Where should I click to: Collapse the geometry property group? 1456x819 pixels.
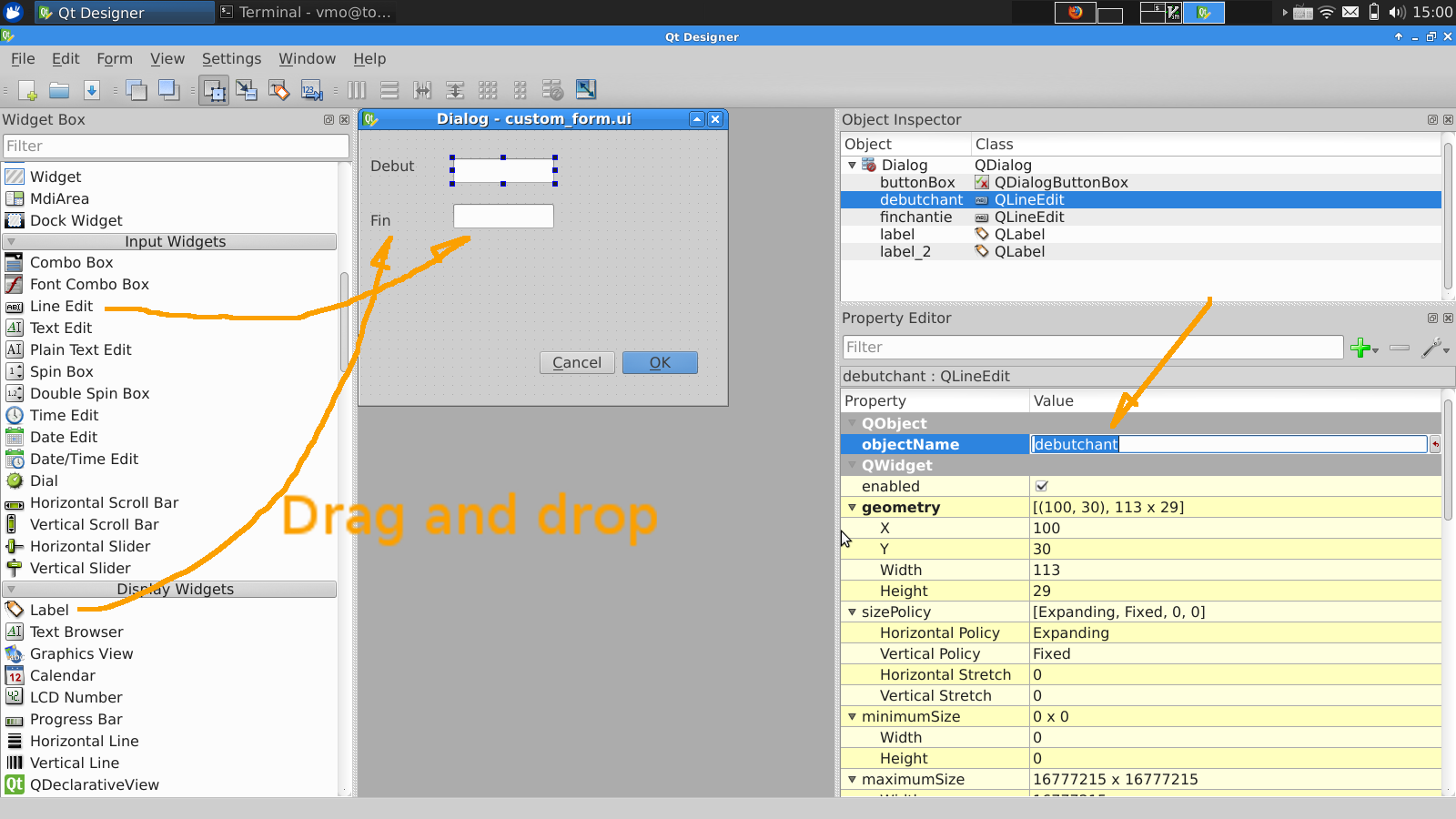click(853, 507)
